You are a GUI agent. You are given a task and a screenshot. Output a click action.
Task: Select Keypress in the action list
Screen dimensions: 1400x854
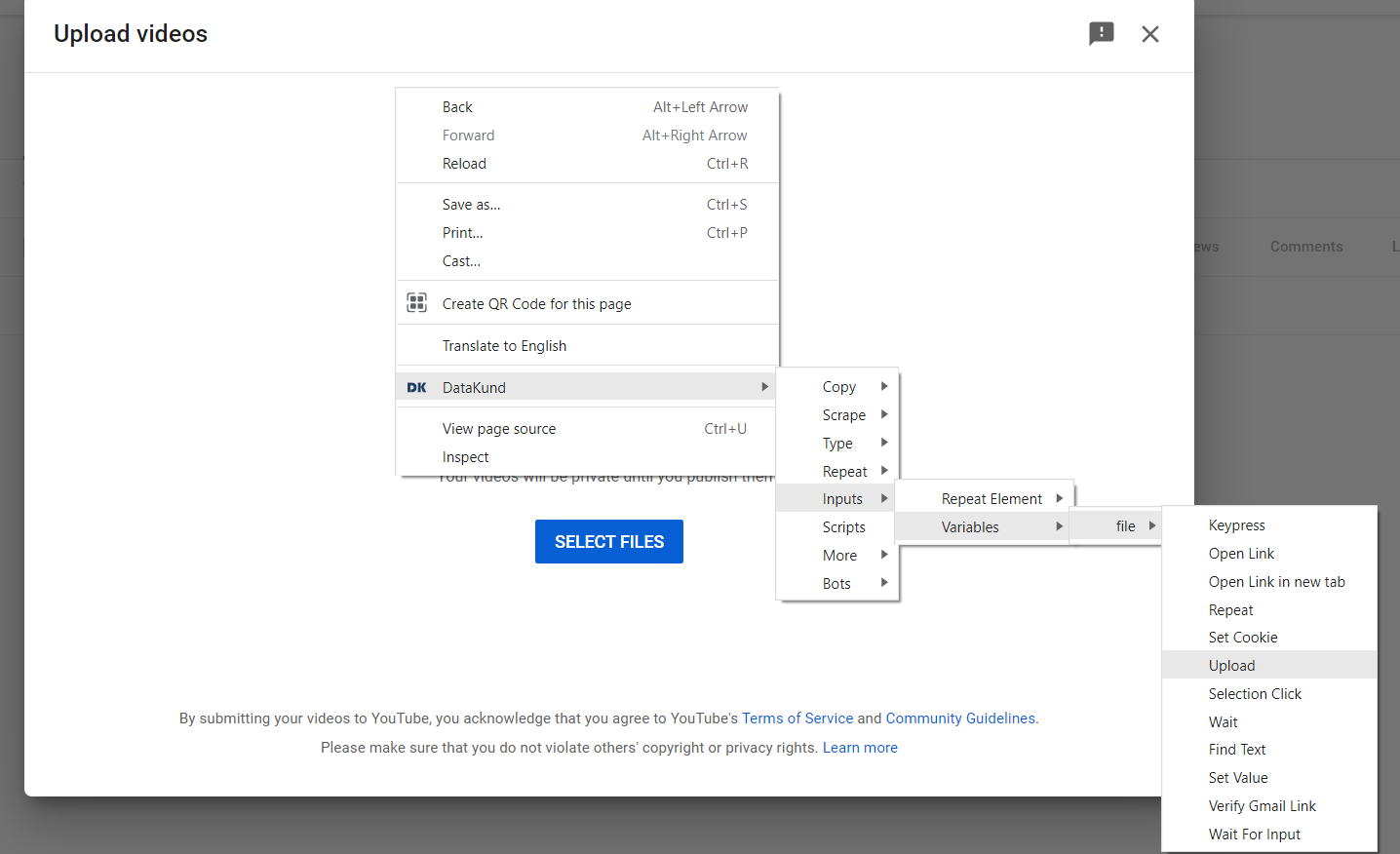tap(1236, 525)
